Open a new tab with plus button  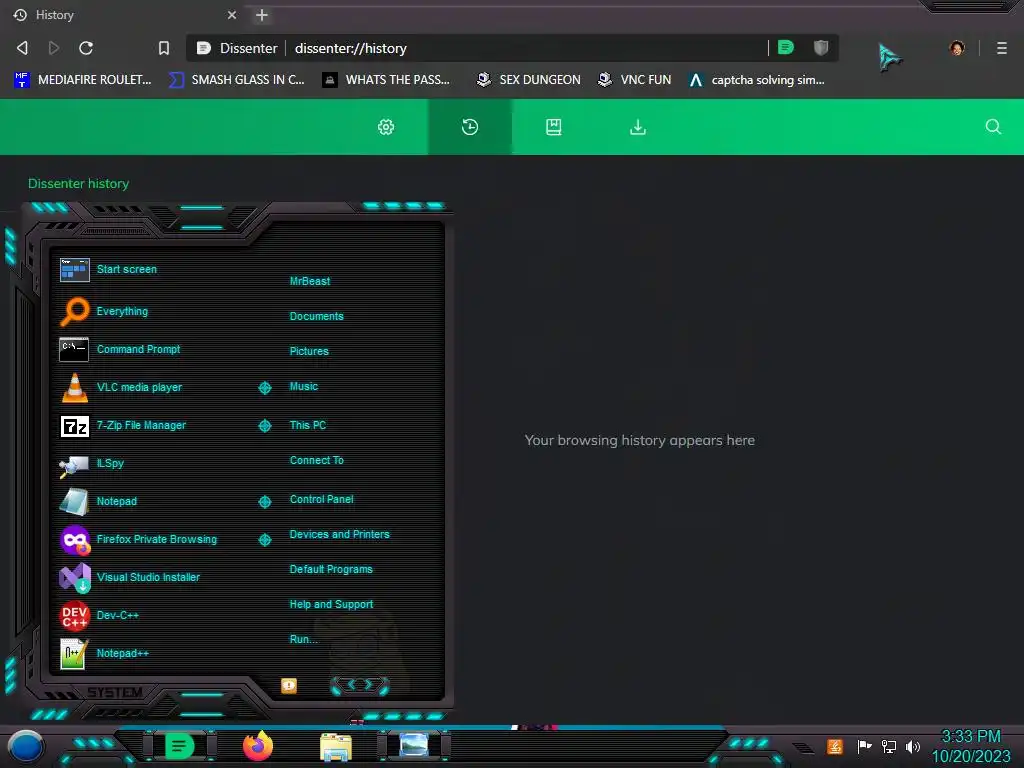pos(262,15)
